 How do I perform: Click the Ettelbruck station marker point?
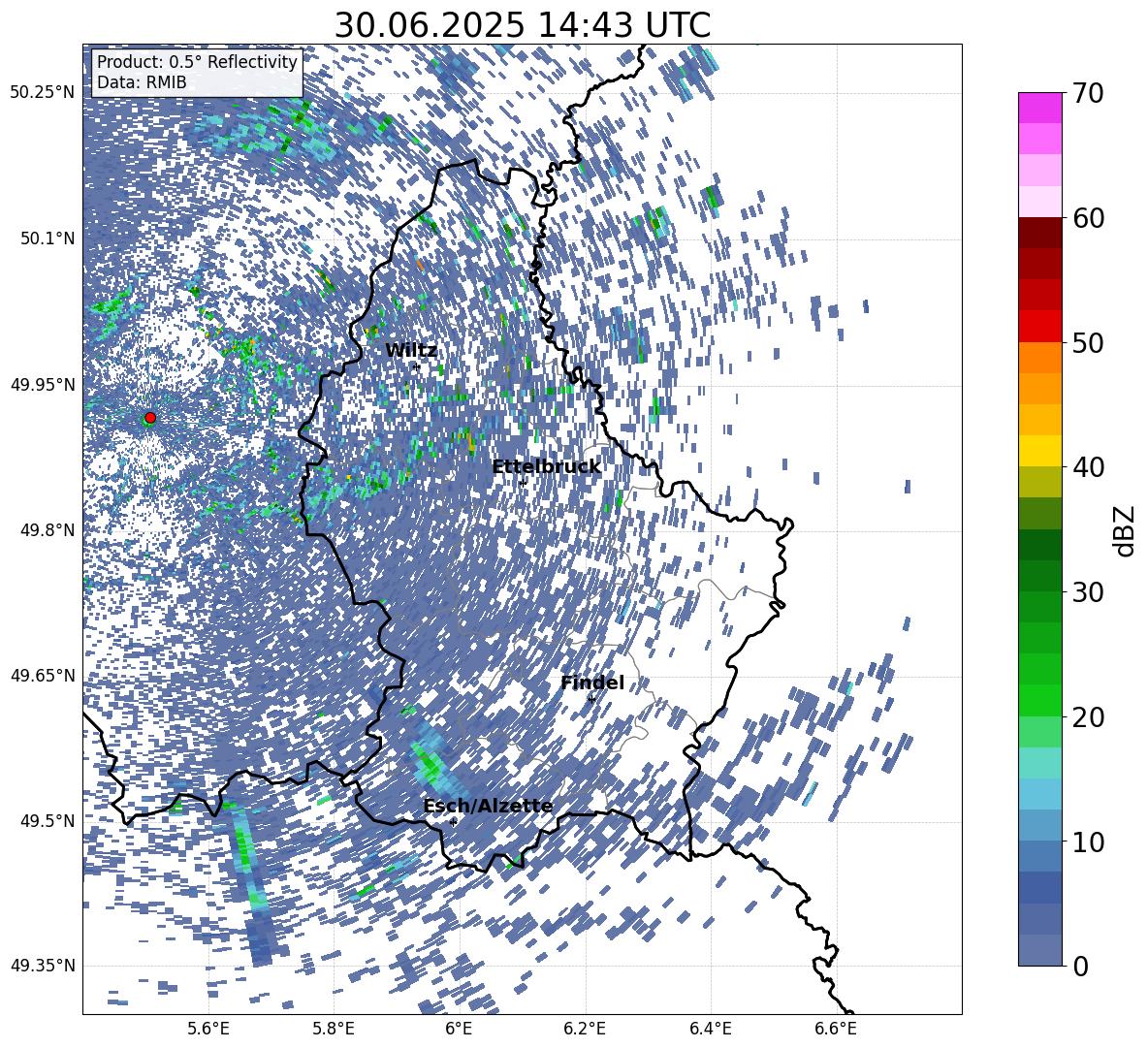click(x=523, y=483)
